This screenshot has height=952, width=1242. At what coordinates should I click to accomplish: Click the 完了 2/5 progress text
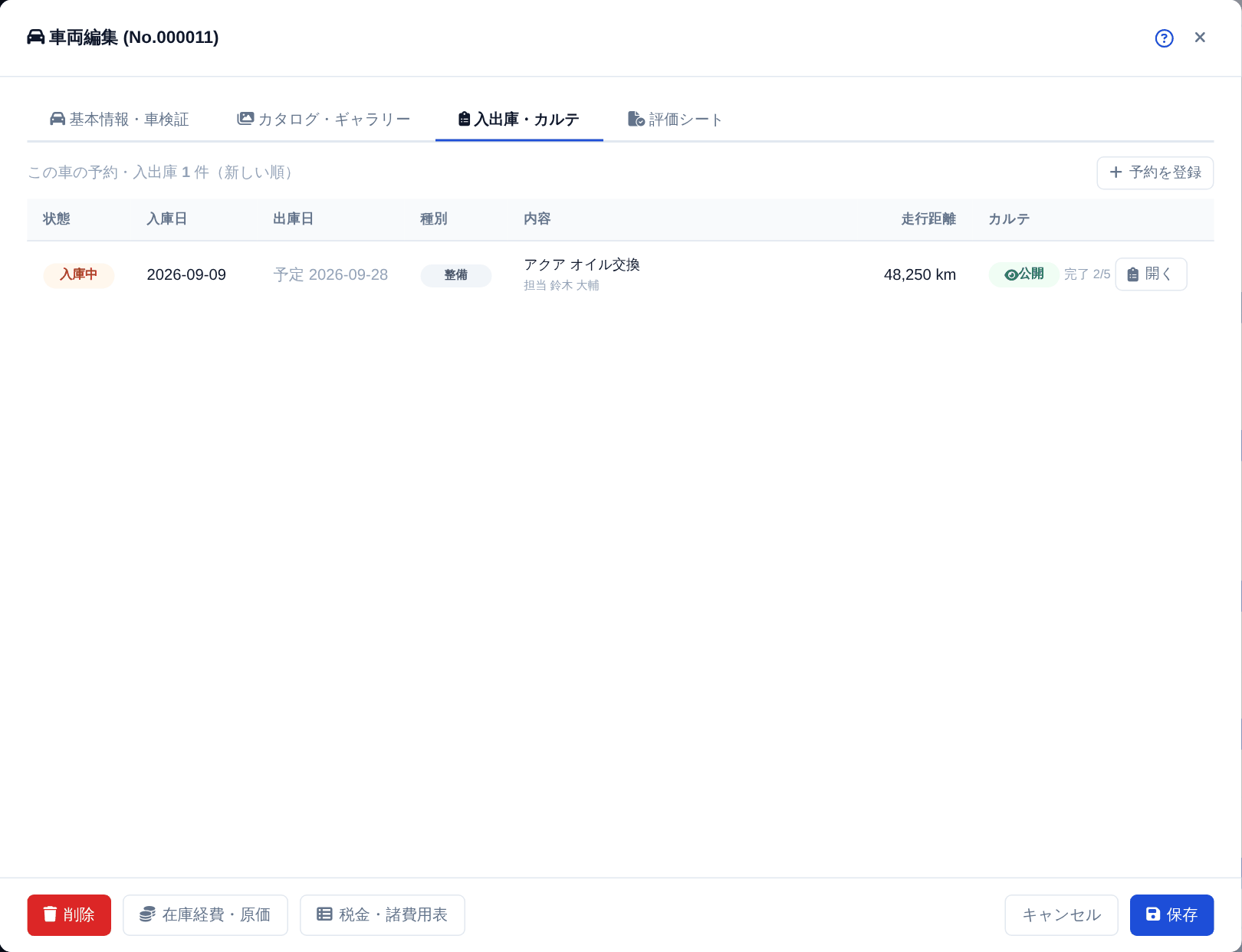1087,274
